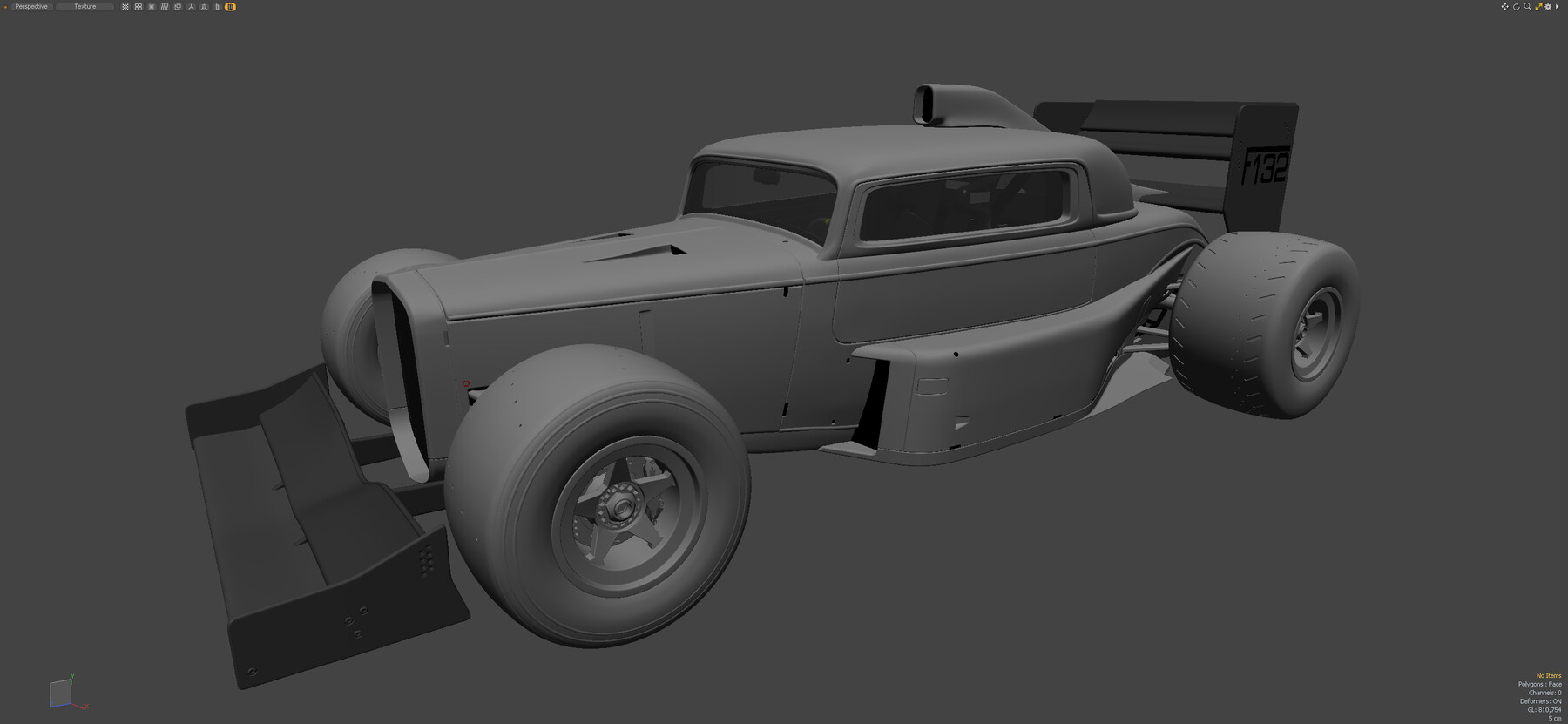Click the rotate view circular arrow icon
This screenshot has width=1568, height=724.
1517,7
